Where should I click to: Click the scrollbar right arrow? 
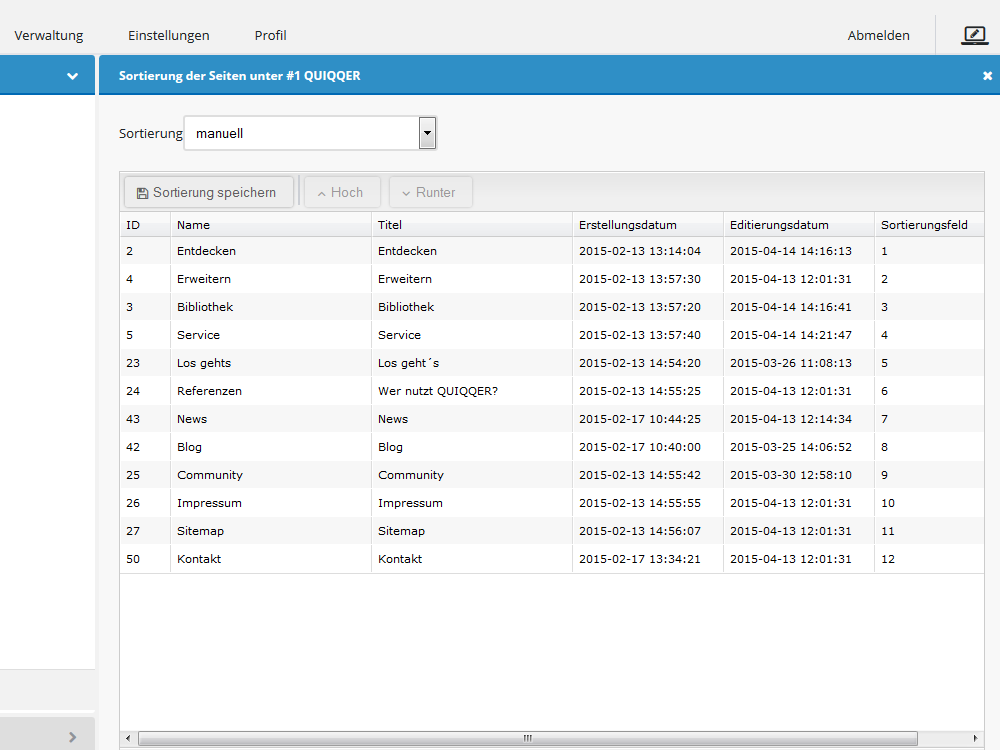tap(976, 739)
